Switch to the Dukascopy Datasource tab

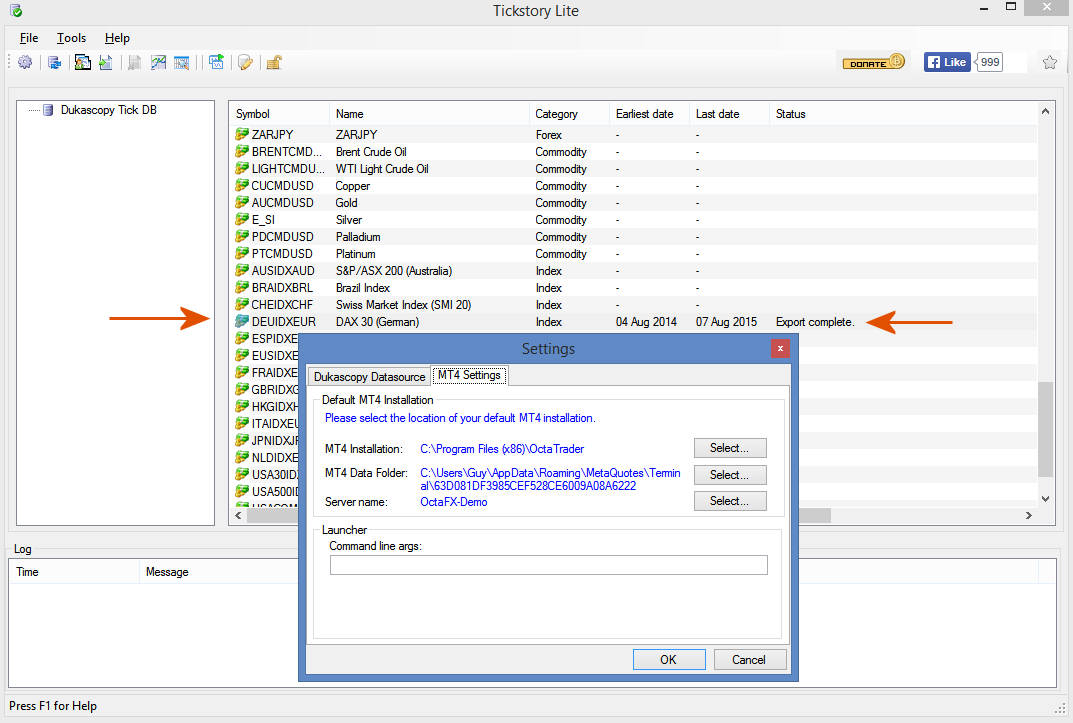pyautogui.click(x=369, y=377)
